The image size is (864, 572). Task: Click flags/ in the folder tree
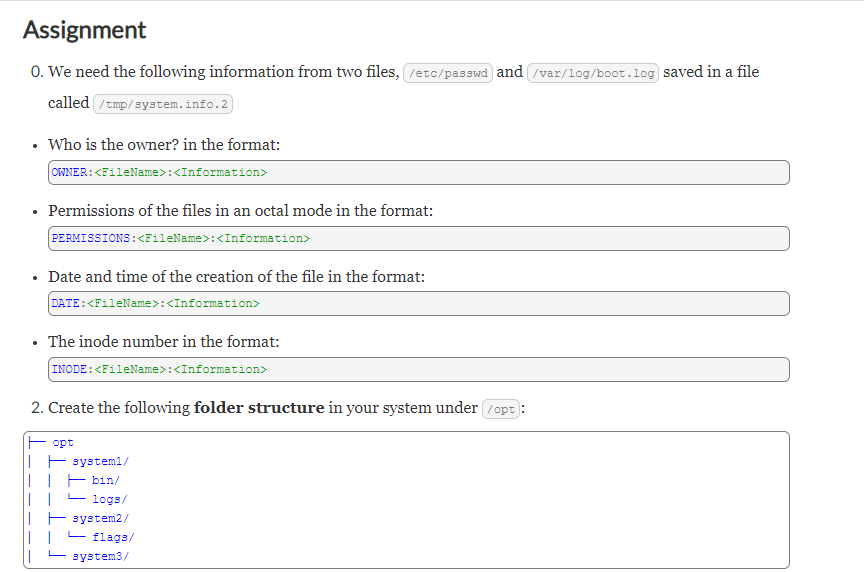coord(114,537)
